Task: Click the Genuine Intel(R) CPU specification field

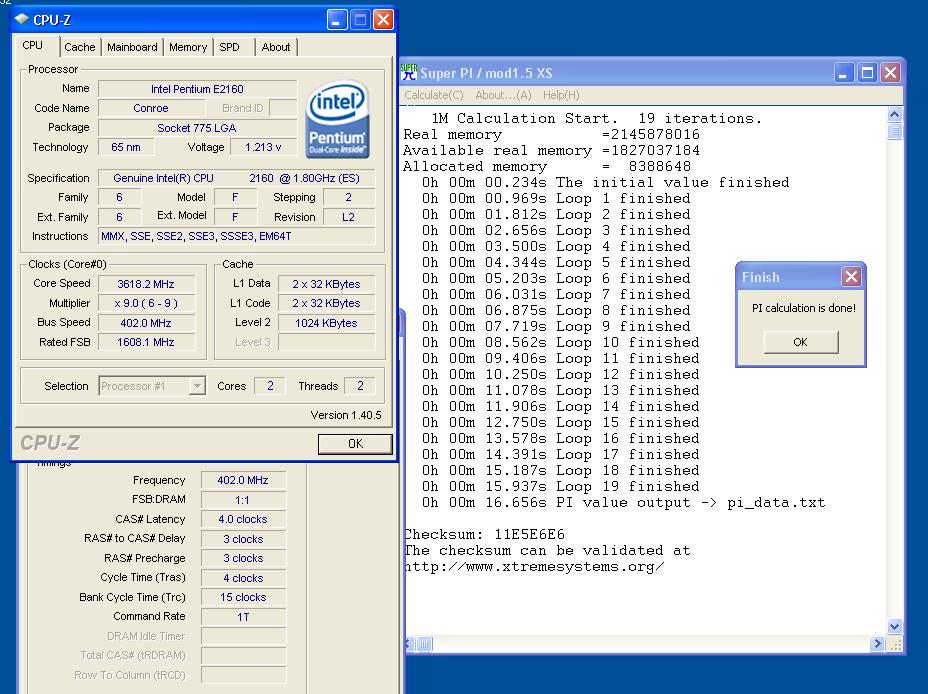Action: coord(237,178)
